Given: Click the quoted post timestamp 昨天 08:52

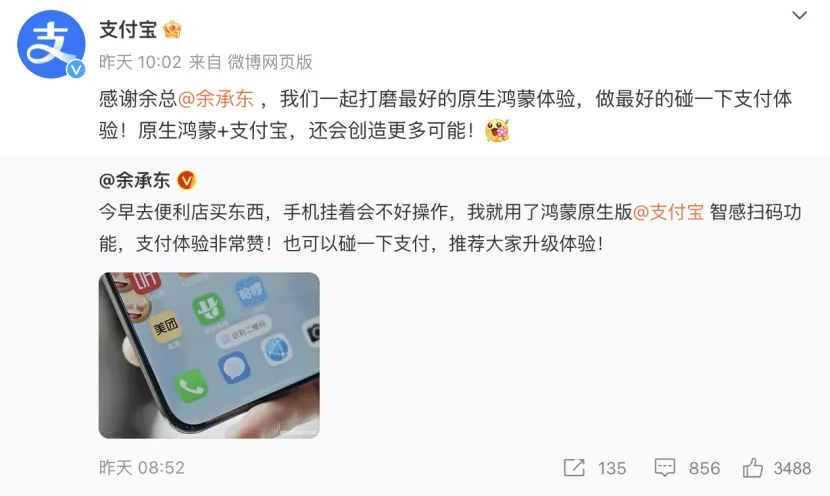Looking at the screenshot, I should click(x=142, y=468).
